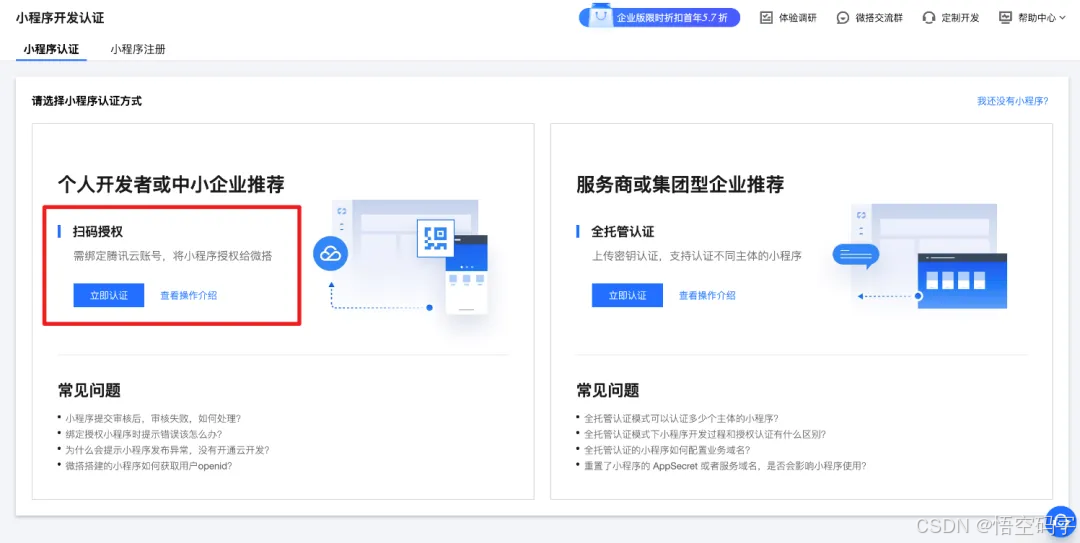
Task: Expand the 帮助中心 dropdown arrow
Action: point(1062,19)
